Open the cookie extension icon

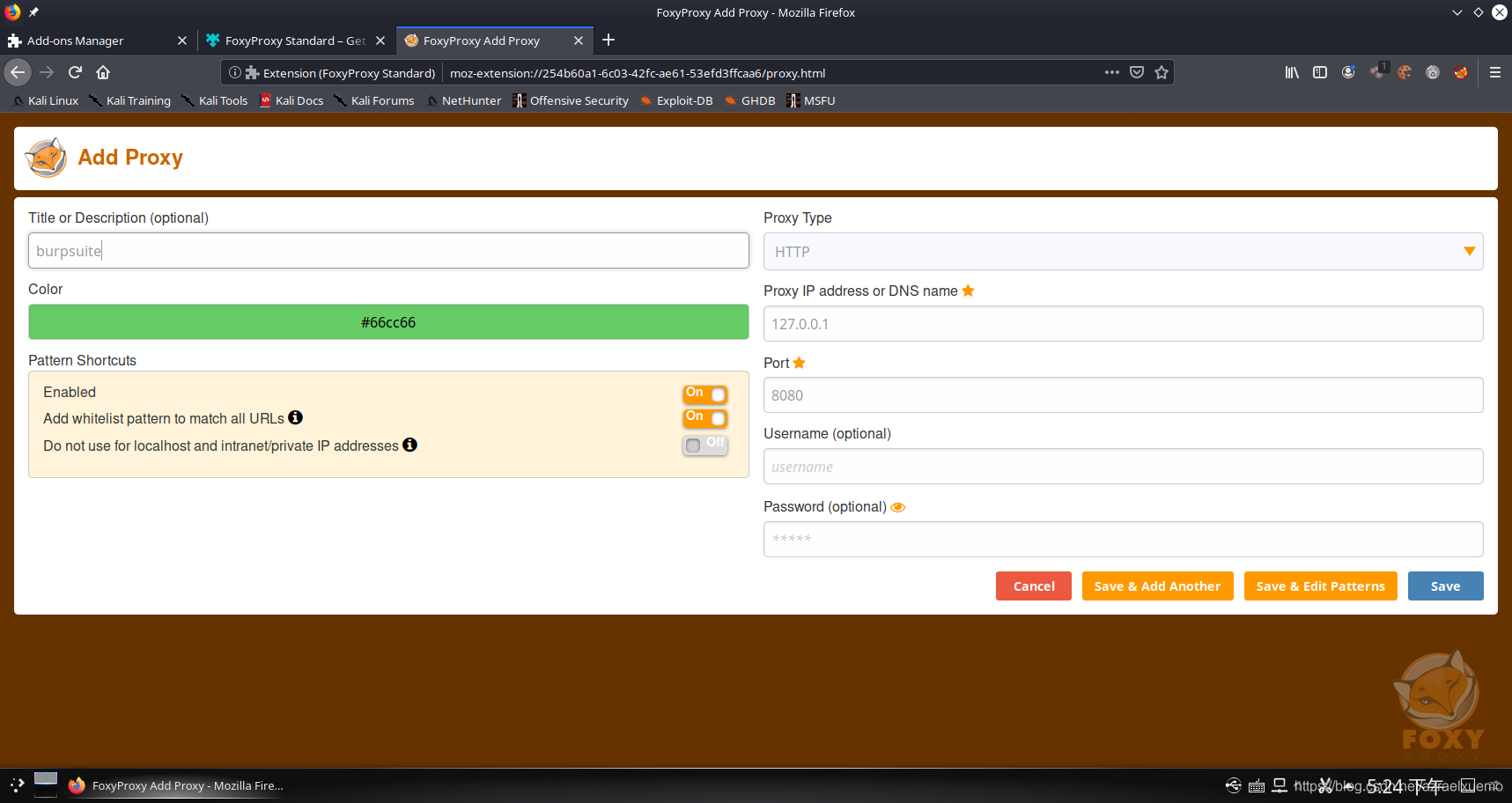(x=1405, y=72)
